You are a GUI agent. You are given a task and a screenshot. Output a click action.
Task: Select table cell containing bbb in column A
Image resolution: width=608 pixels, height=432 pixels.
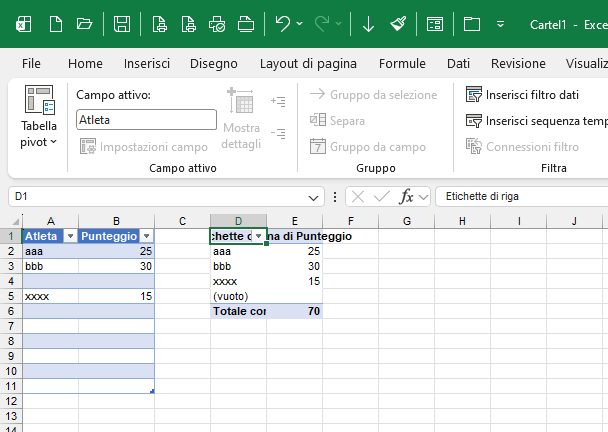pyautogui.click(x=50, y=266)
